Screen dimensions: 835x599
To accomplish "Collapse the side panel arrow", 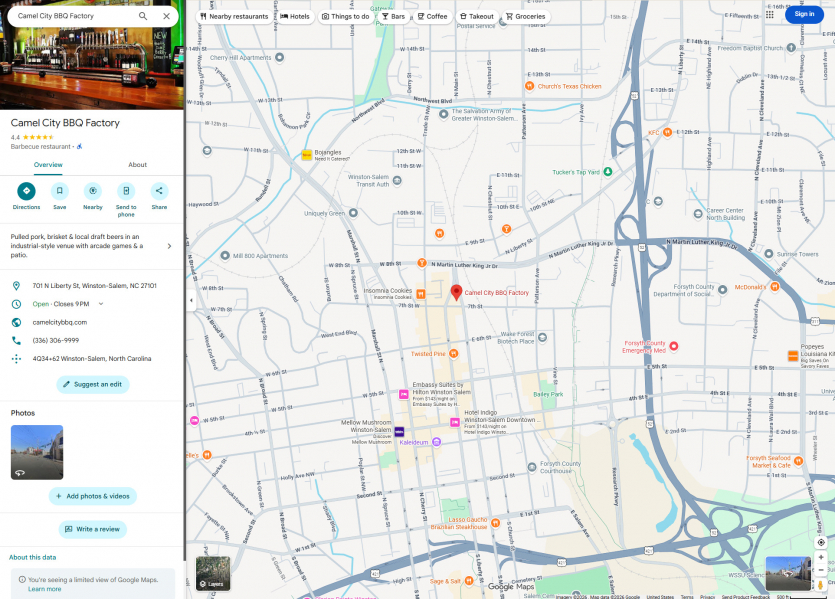I will [190, 300].
